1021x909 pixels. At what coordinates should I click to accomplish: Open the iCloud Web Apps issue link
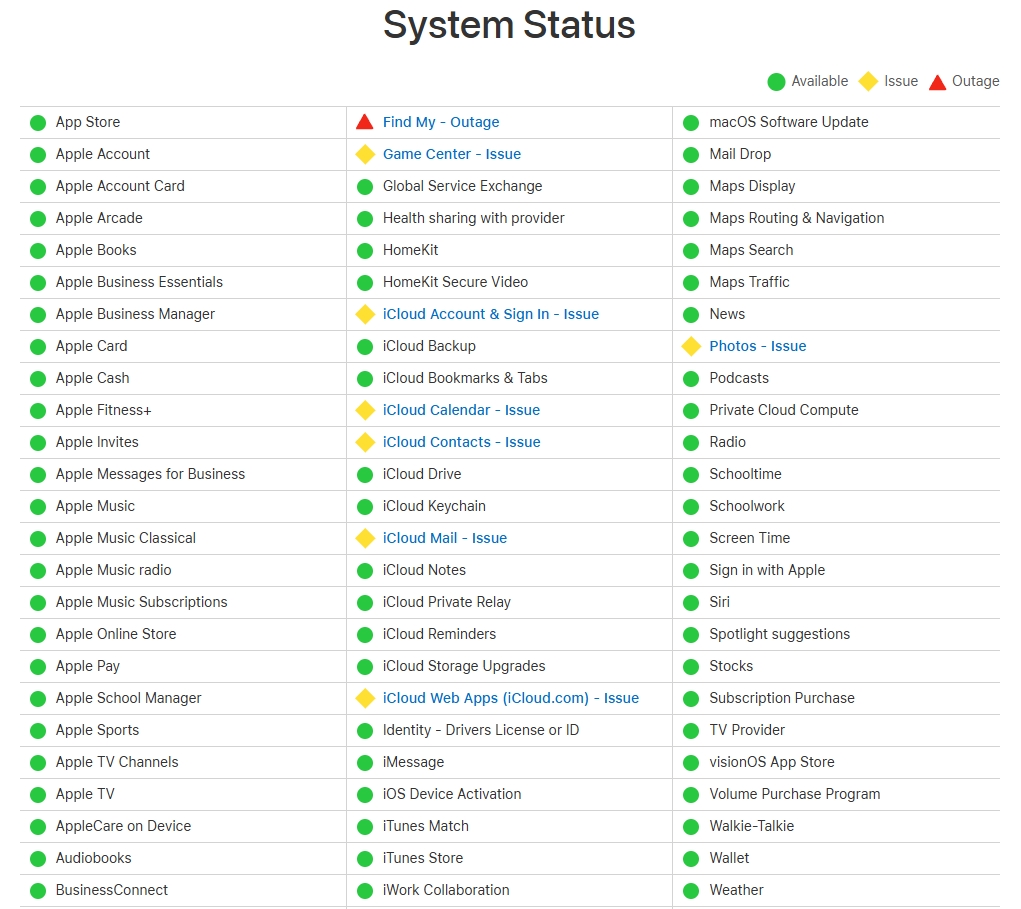[512, 698]
